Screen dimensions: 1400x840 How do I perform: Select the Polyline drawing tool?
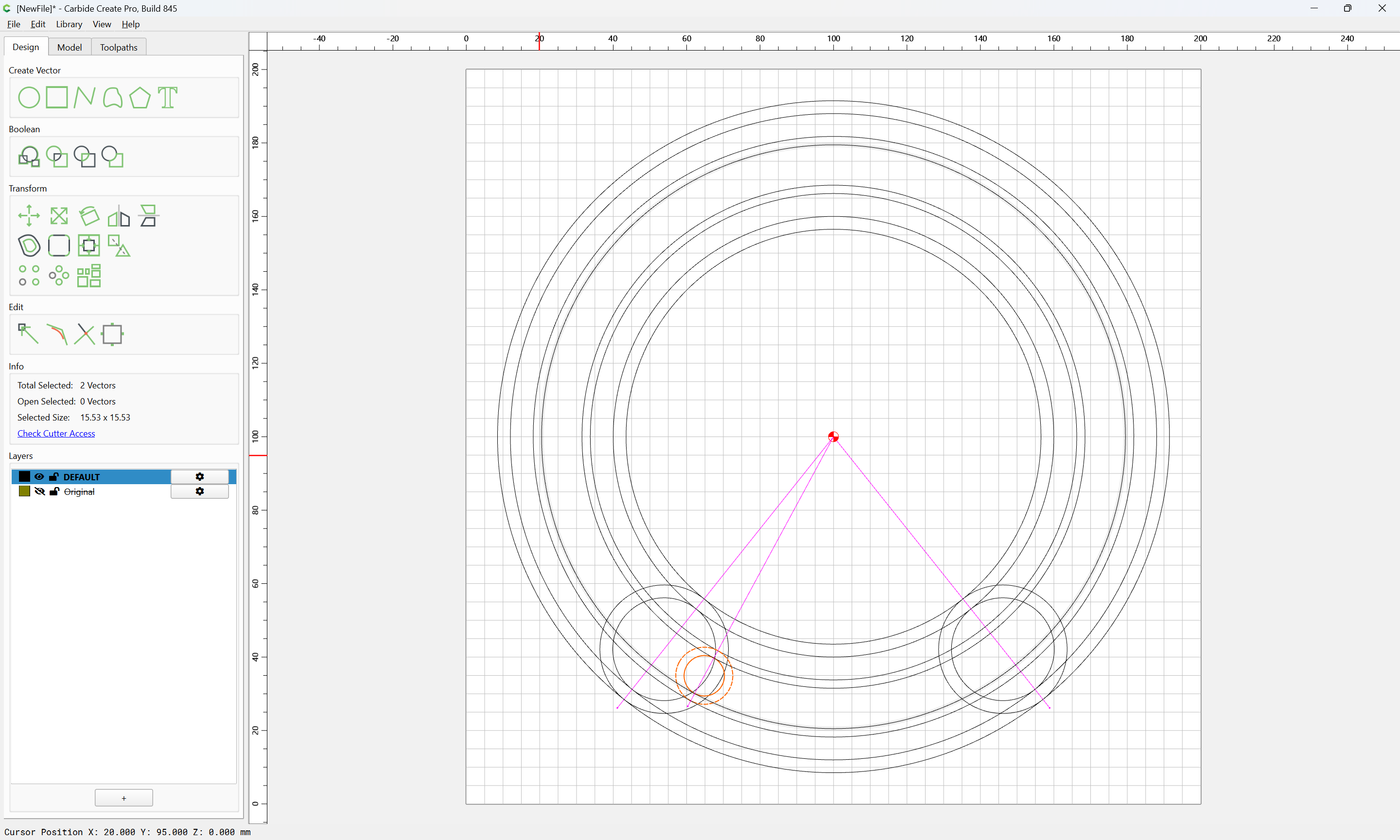coord(84,97)
